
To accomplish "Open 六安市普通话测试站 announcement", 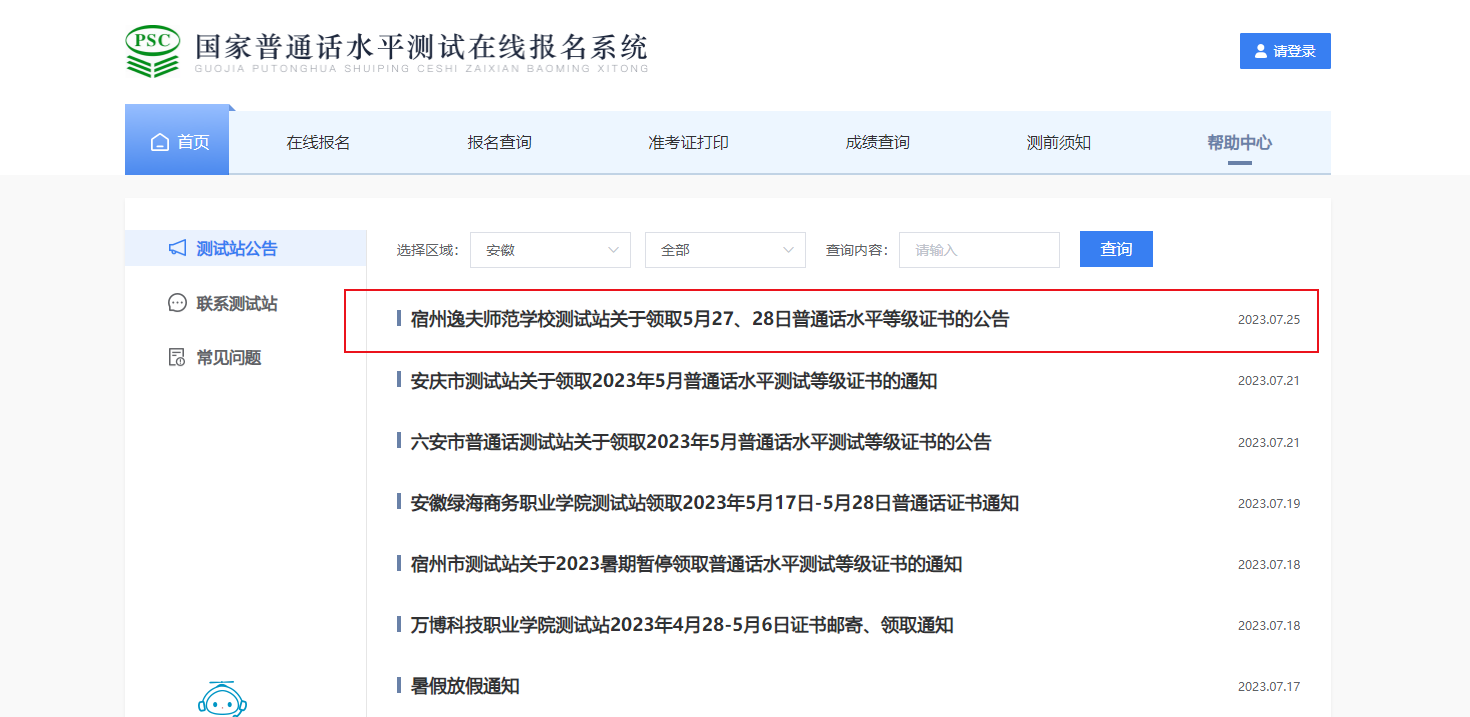I will coord(701,442).
